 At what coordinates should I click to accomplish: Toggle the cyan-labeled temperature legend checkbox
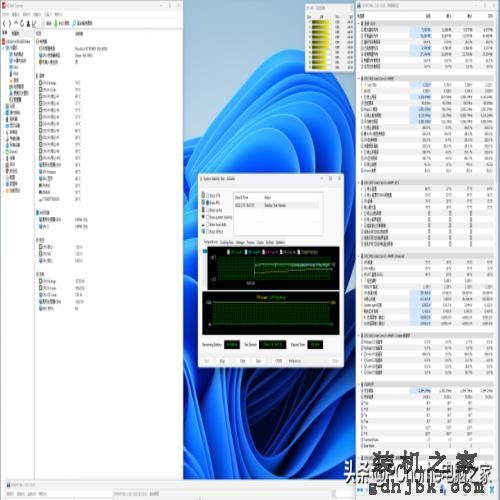pyautogui.click(x=246, y=252)
